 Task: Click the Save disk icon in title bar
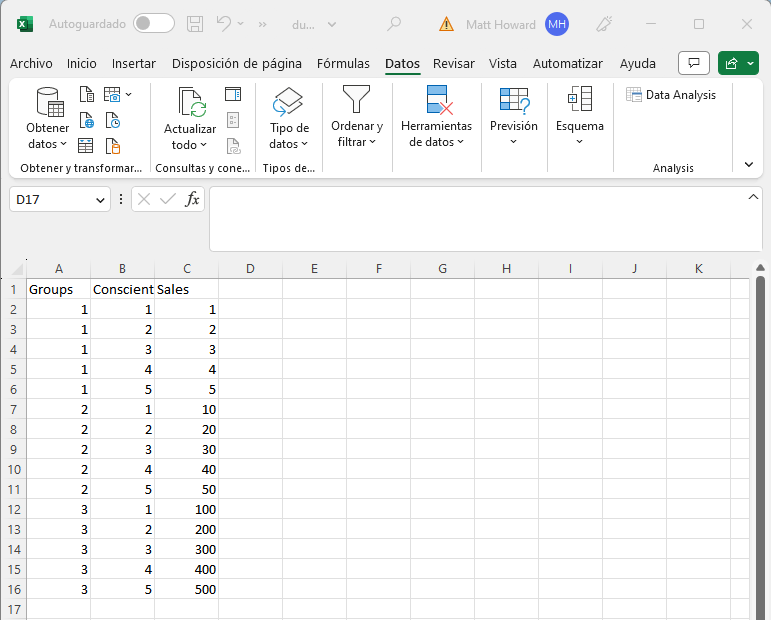tap(195, 24)
